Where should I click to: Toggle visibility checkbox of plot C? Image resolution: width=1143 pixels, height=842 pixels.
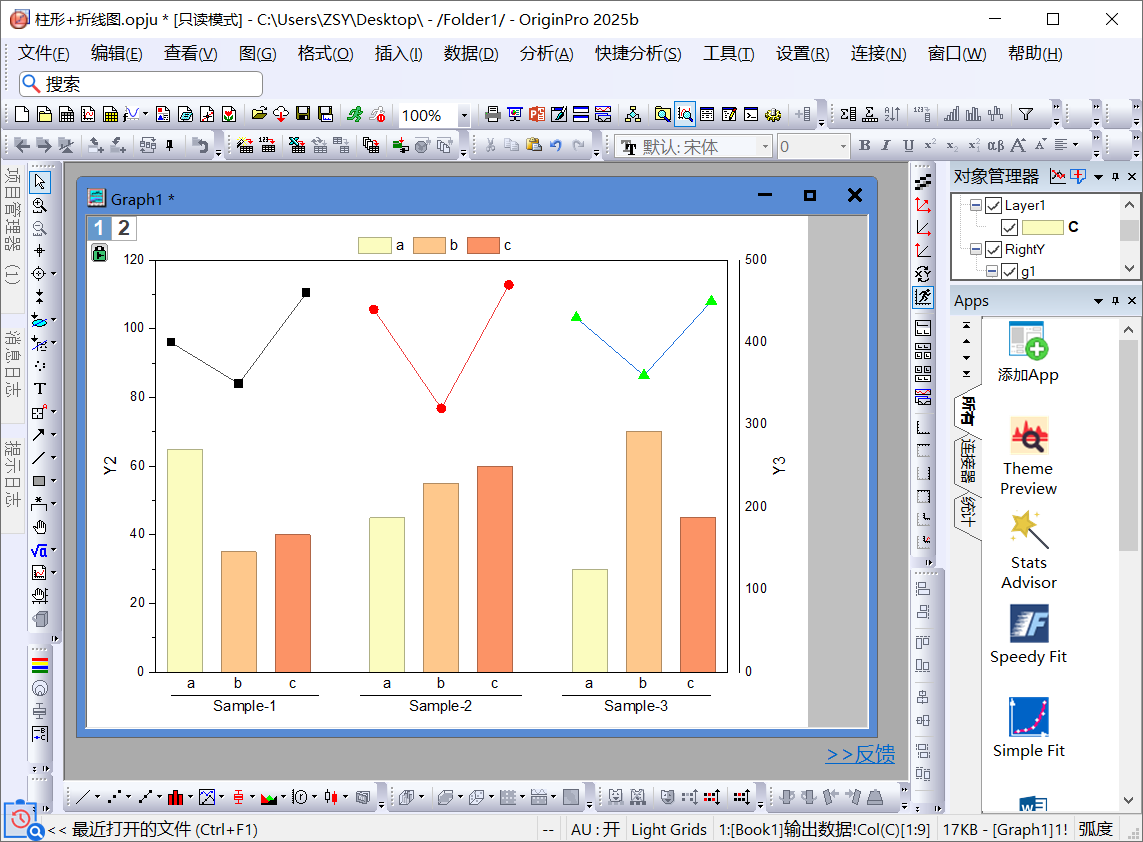1009,227
